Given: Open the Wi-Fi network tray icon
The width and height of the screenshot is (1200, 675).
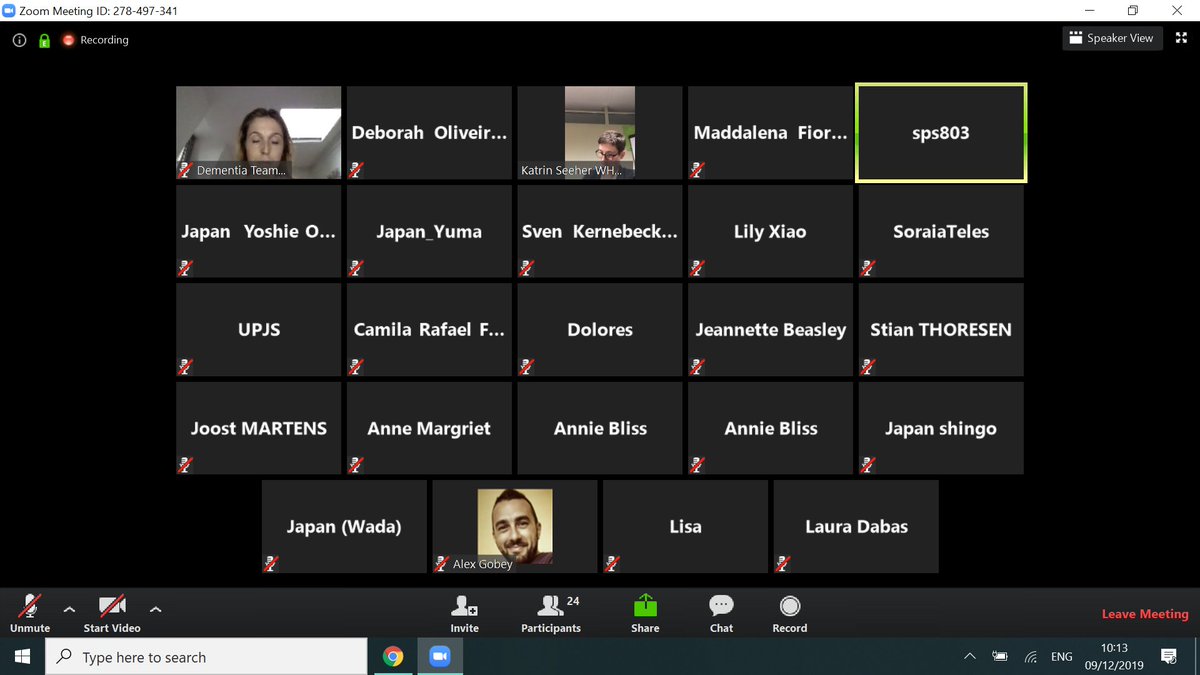Looking at the screenshot, I should [x=1031, y=657].
